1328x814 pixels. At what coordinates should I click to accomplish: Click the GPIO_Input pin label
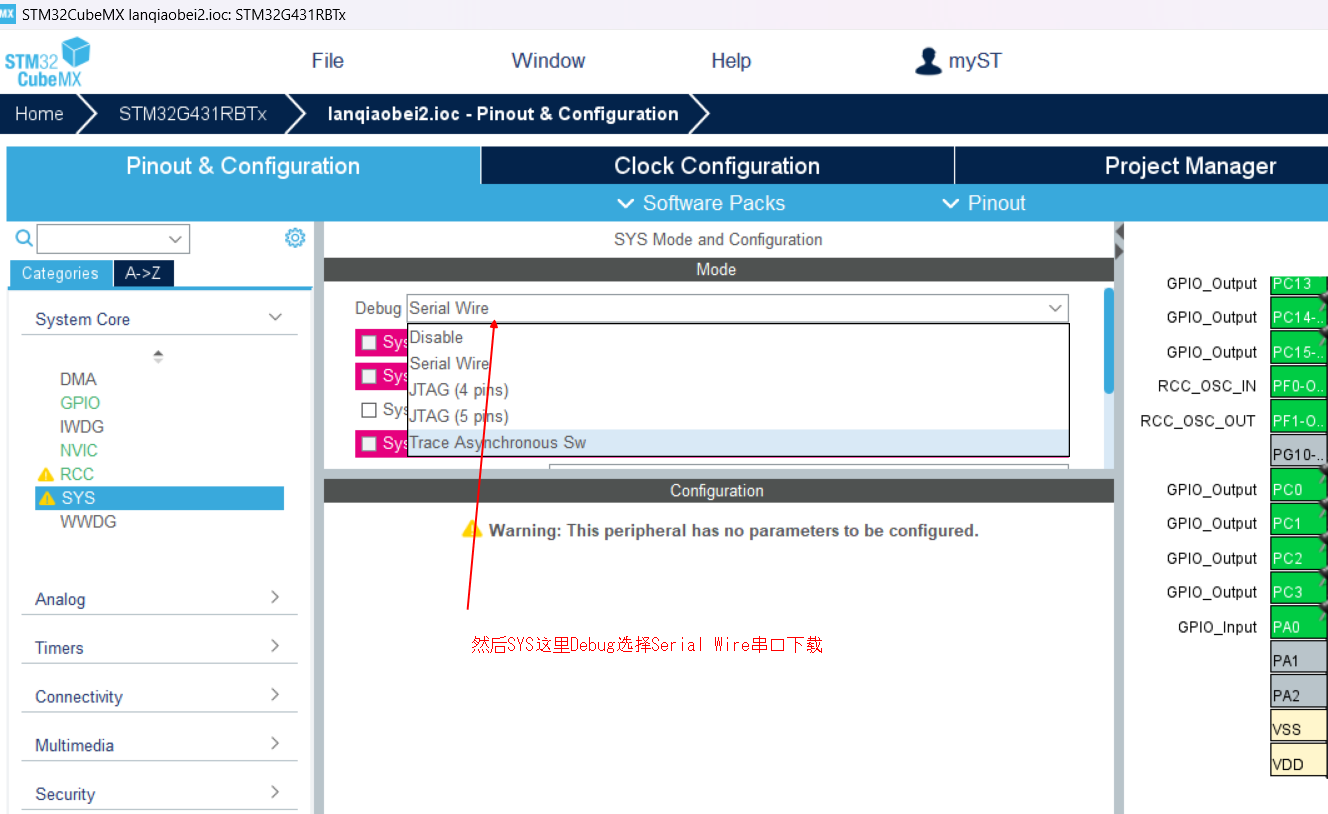(1217, 627)
